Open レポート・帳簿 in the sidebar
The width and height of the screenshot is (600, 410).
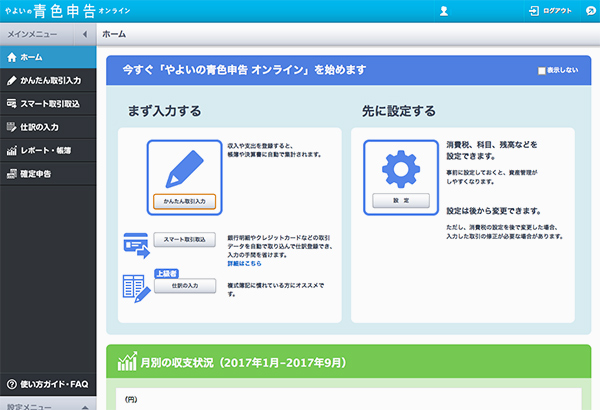48,150
